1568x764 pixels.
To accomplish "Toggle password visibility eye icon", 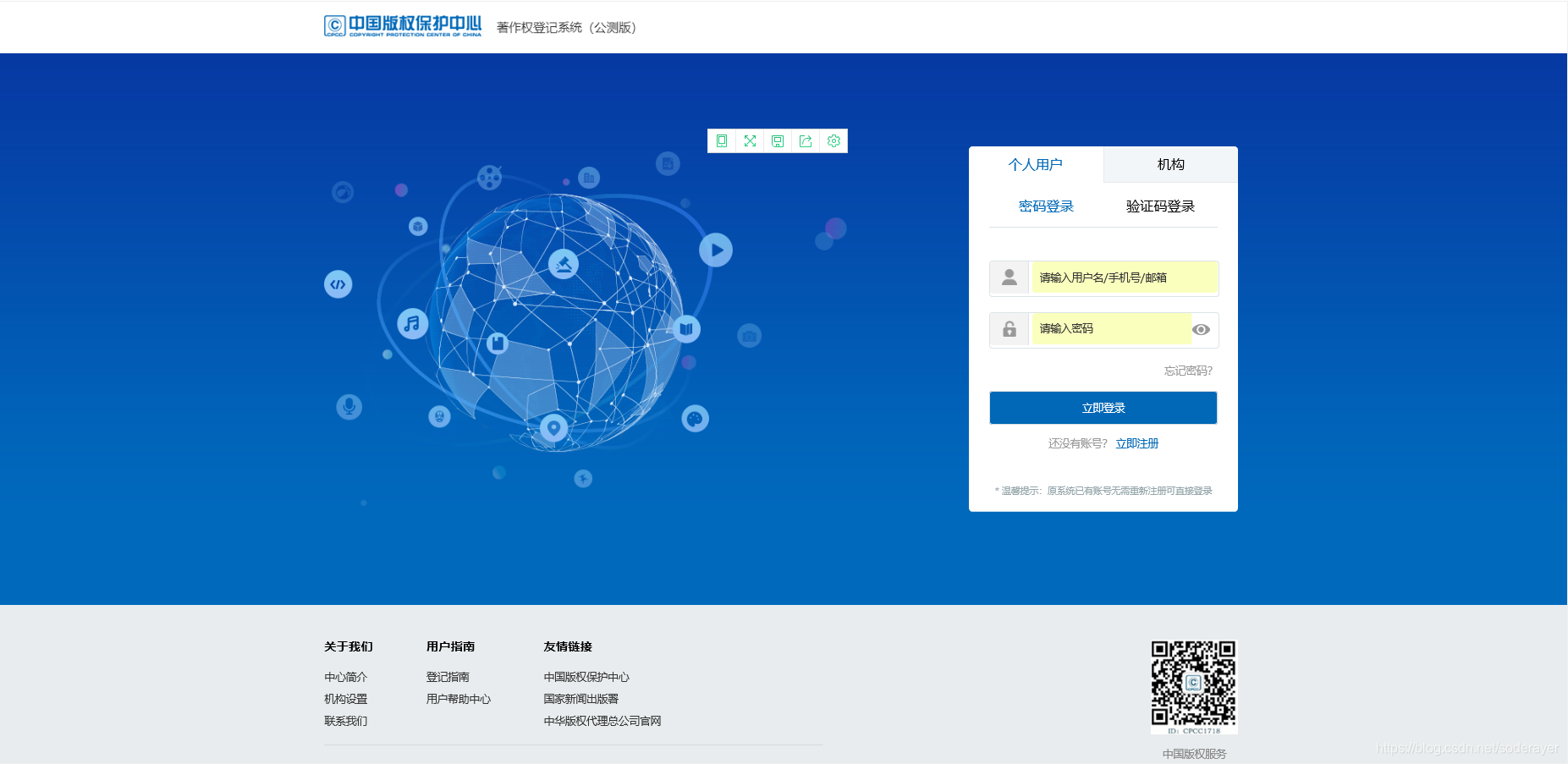I will click(x=1201, y=330).
